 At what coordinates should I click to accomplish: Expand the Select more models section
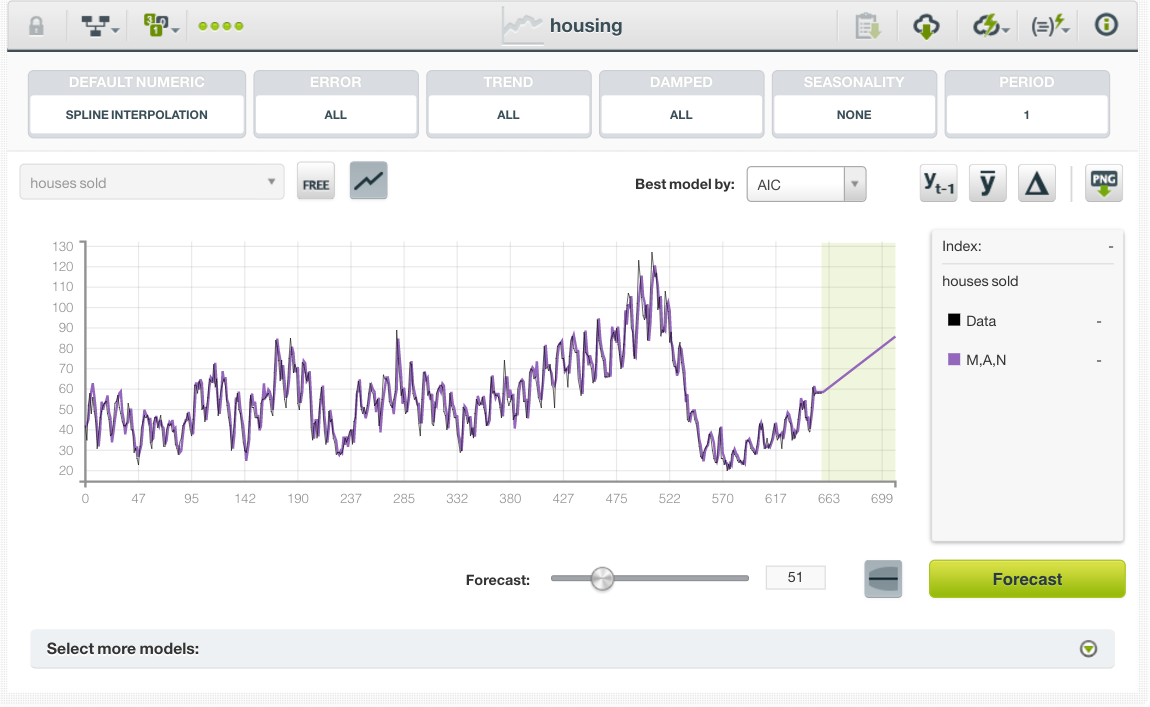pos(1087,649)
